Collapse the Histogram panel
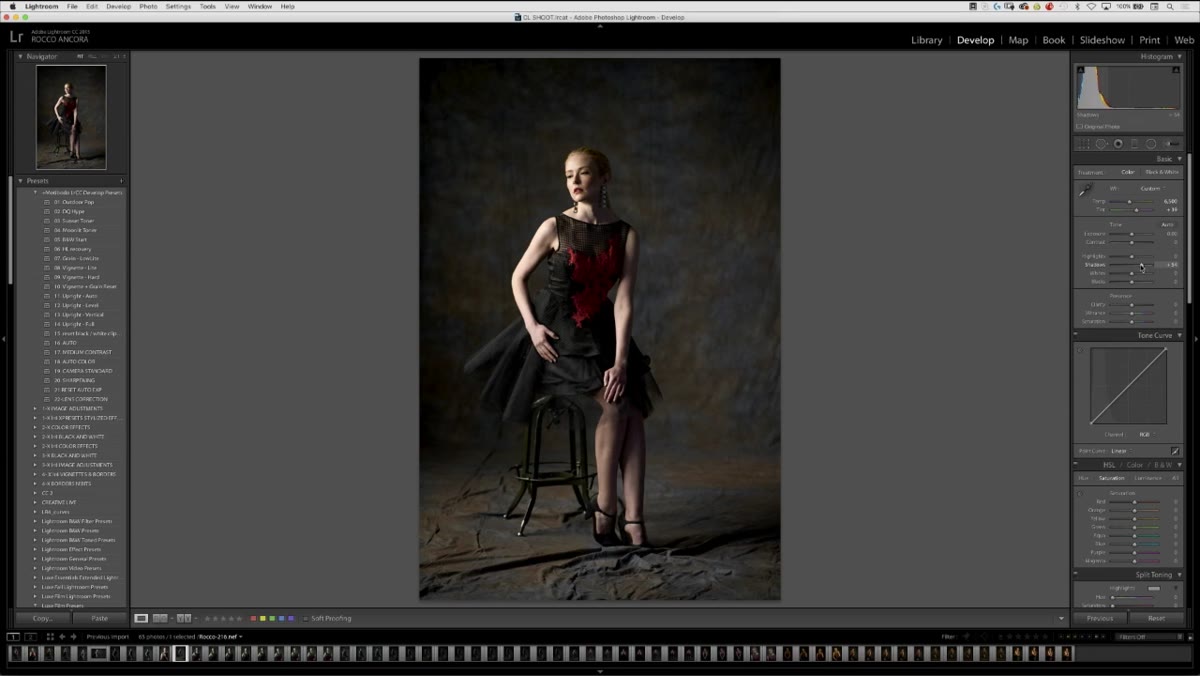The image size is (1200, 676). click(x=1180, y=56)
